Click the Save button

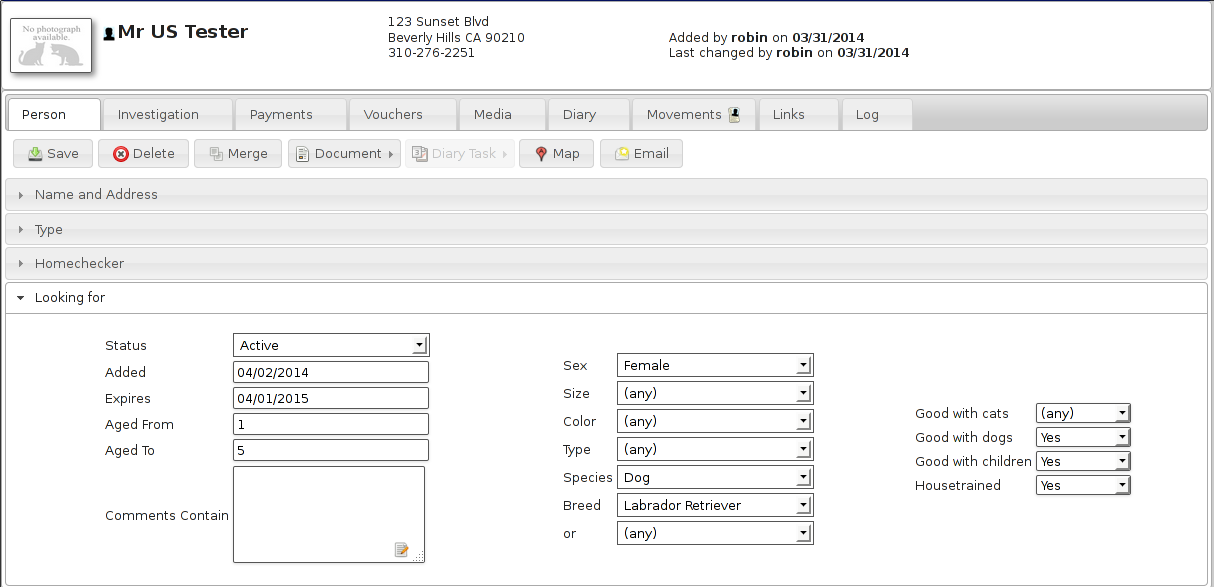click(x=53, y=154)
